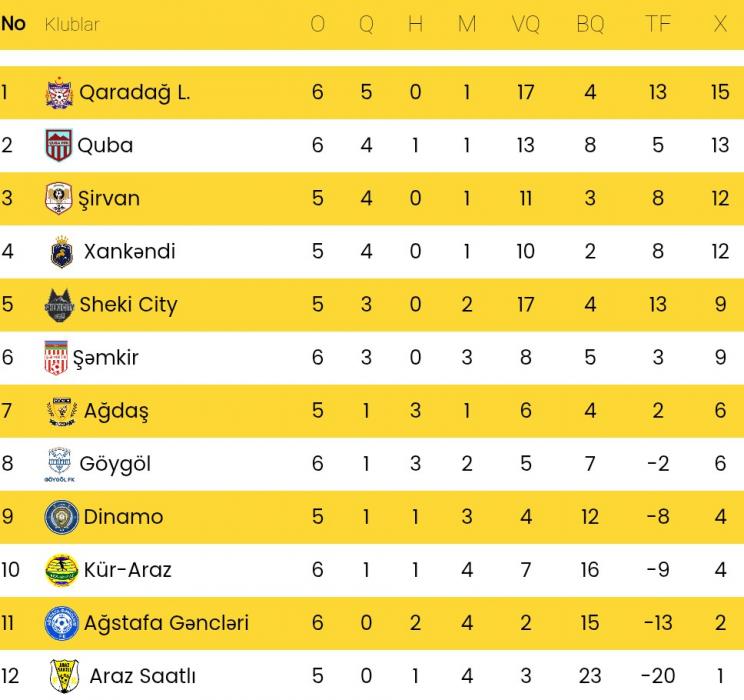The width and height of the screenshot is (744, 700).
Task: Click the TF column header
Action: (657, 24)
